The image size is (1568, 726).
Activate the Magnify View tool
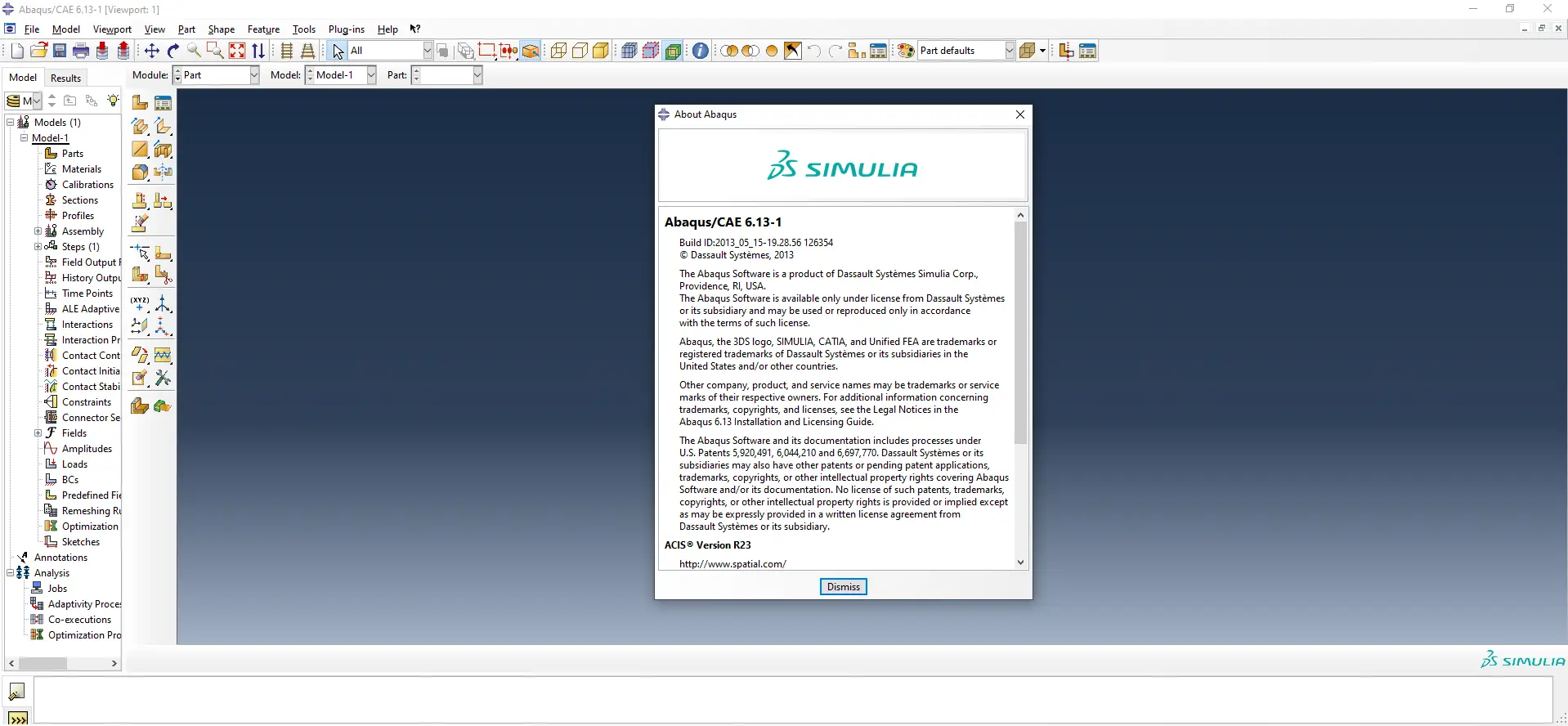(195, 51)
